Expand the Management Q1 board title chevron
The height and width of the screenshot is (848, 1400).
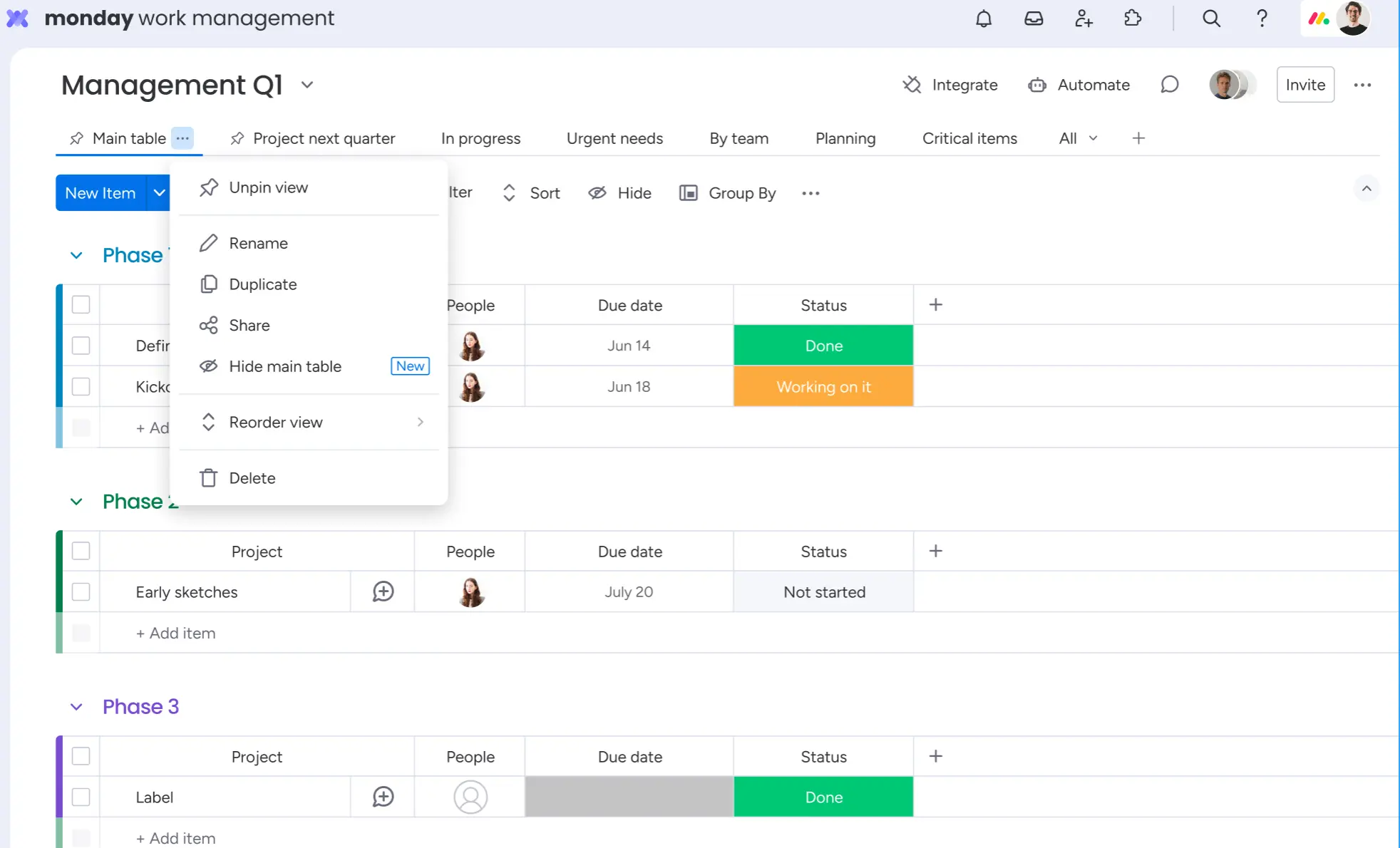click(x=307, y=85)
